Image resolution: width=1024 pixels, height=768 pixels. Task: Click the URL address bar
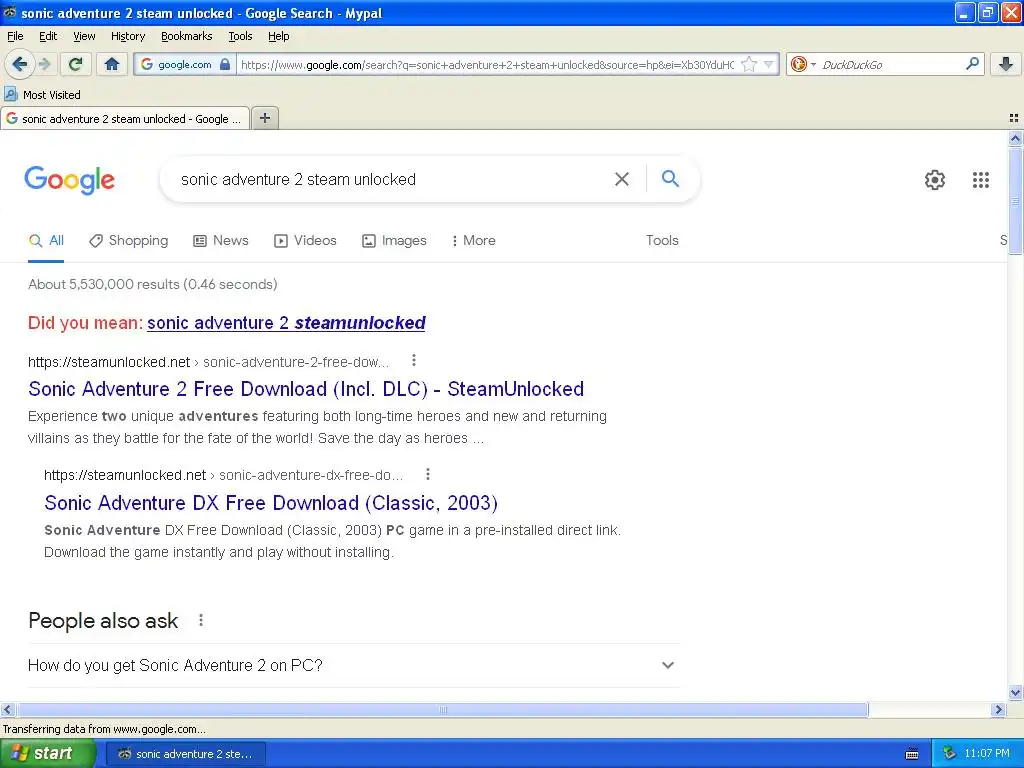coord(487,64)
